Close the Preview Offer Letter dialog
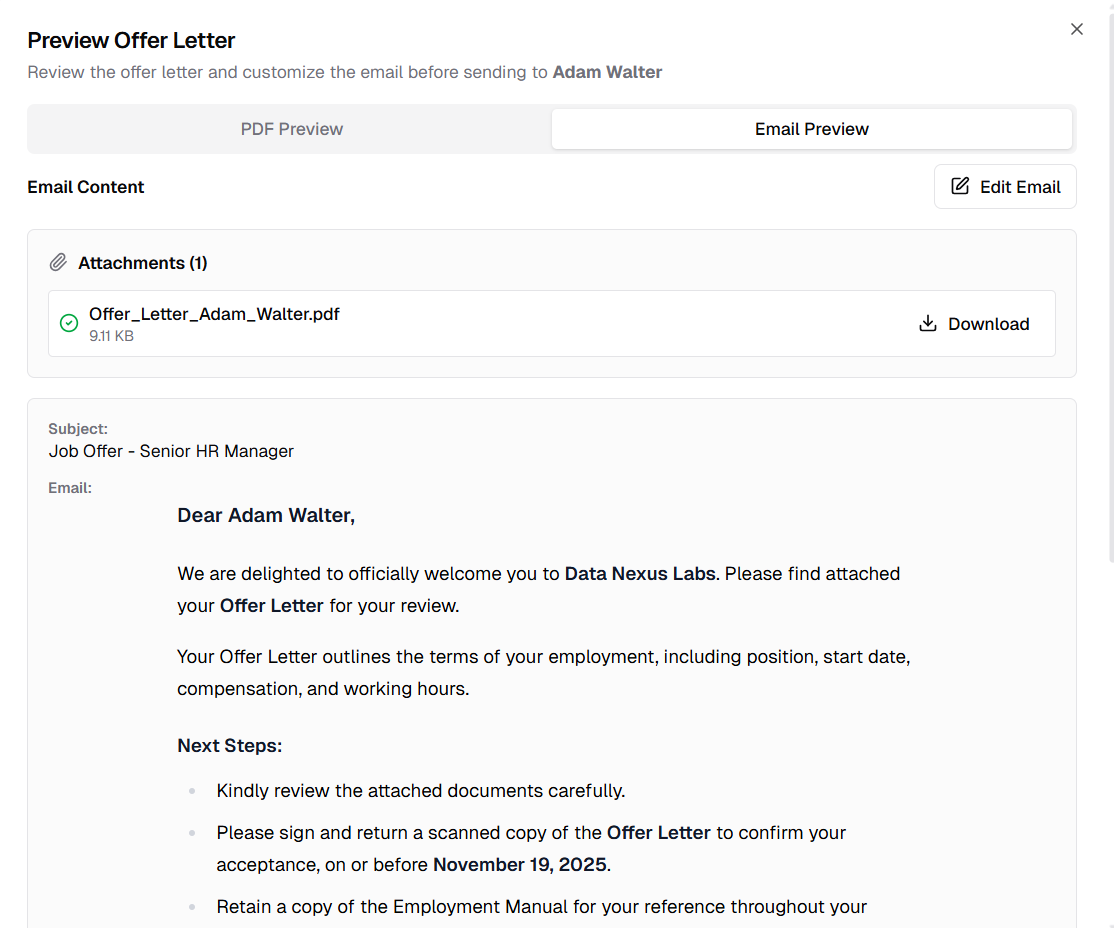 pos(1077,29)
